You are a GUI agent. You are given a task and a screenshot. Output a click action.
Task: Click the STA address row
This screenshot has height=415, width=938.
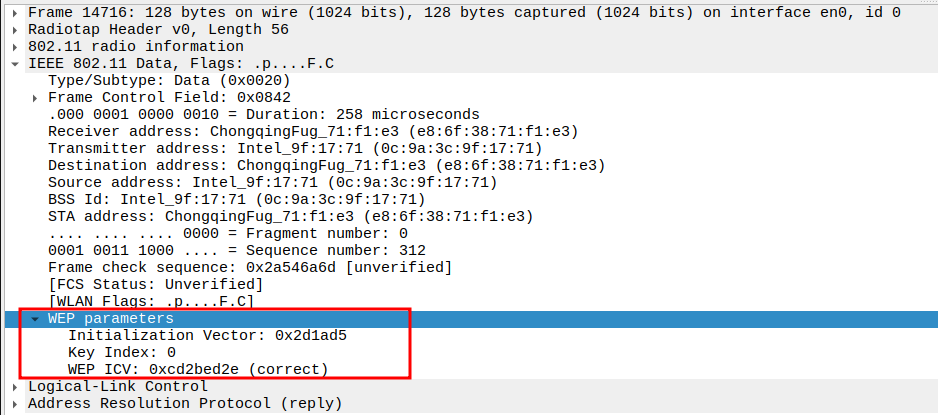pyautogui.click(x=290, y=217)
